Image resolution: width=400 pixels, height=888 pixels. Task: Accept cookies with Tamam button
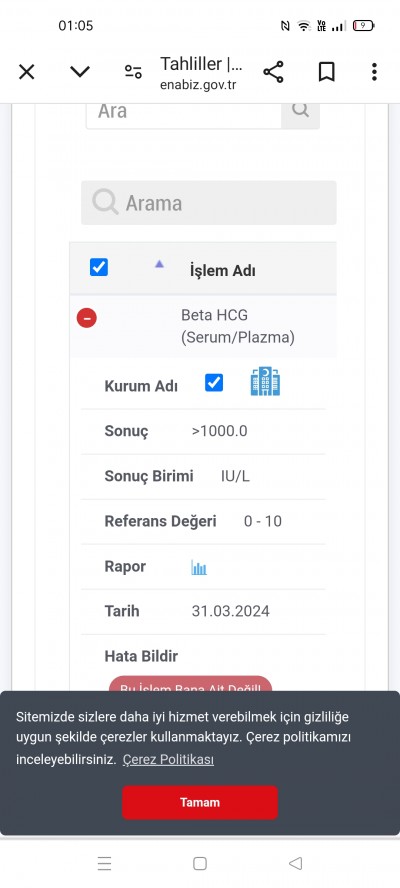pos(200,802)
